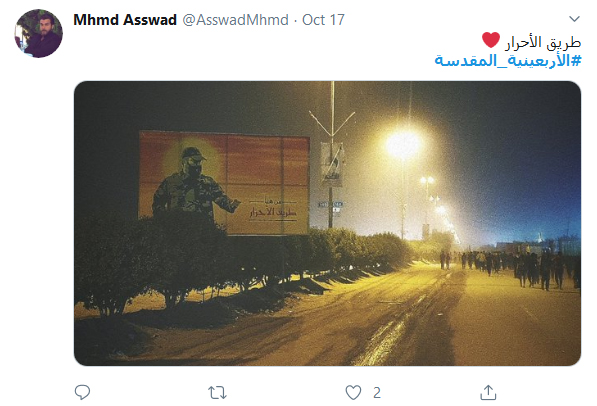Image resolution: width=597 pixels, height=406 pixels.
Task: Open the Mhmd Asswad display name link
Action: point(125,20)
